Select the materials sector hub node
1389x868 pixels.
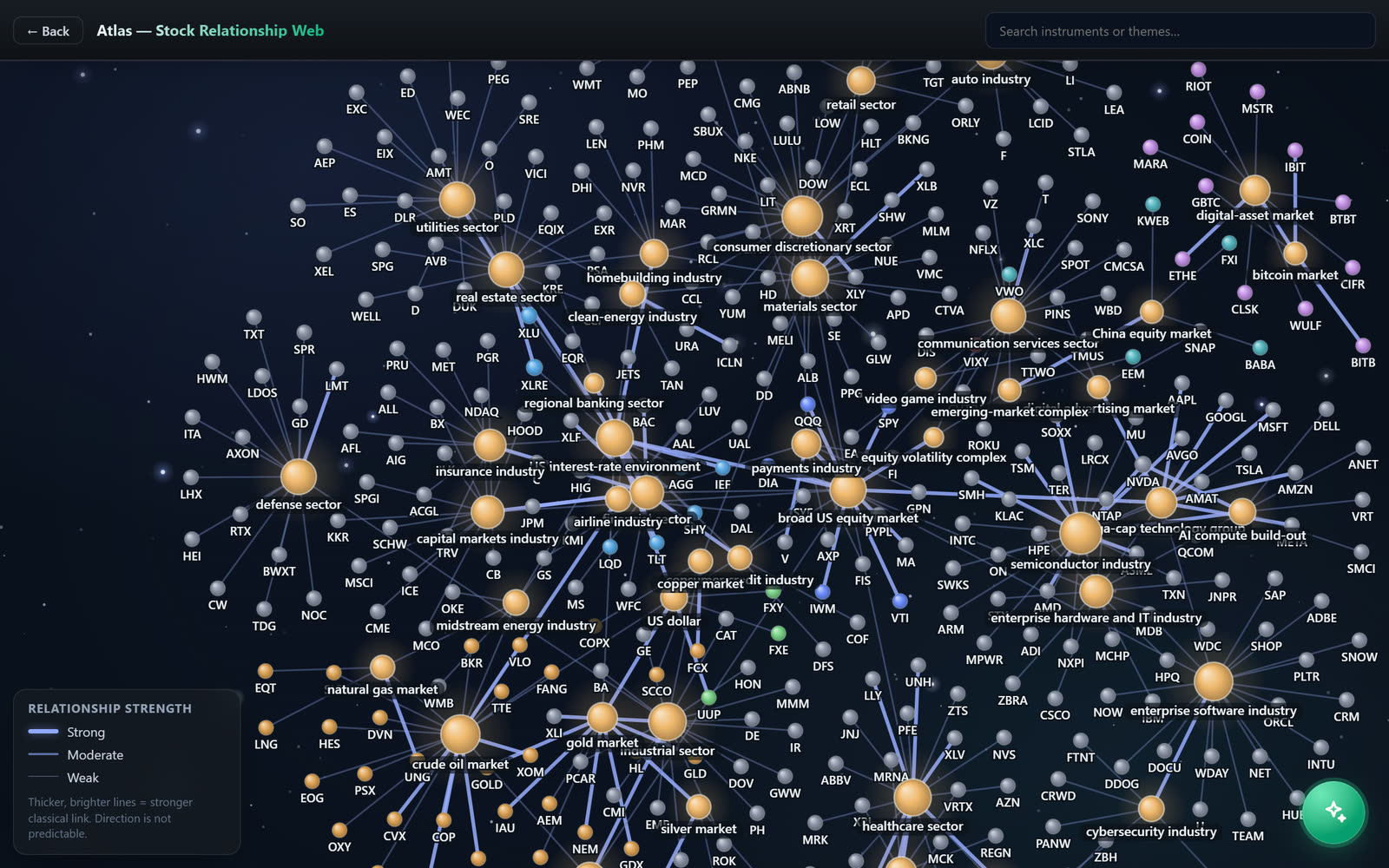[810, 279]
